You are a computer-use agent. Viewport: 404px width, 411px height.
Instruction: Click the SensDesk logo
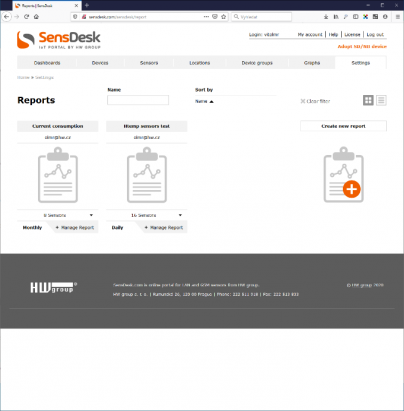59,40
